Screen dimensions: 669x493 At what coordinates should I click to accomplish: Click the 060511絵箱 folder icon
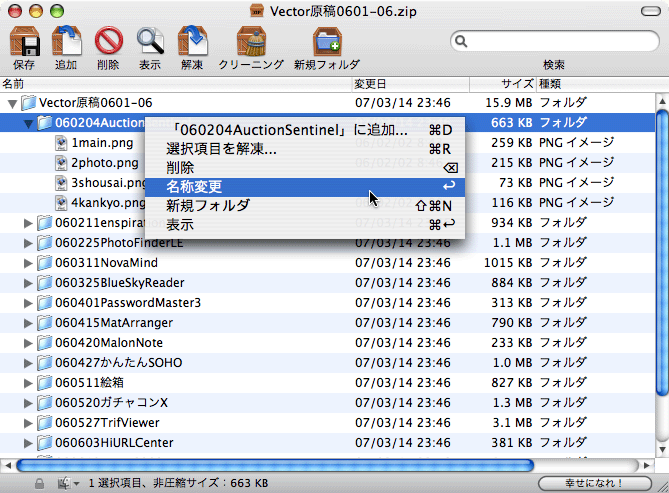44,383
